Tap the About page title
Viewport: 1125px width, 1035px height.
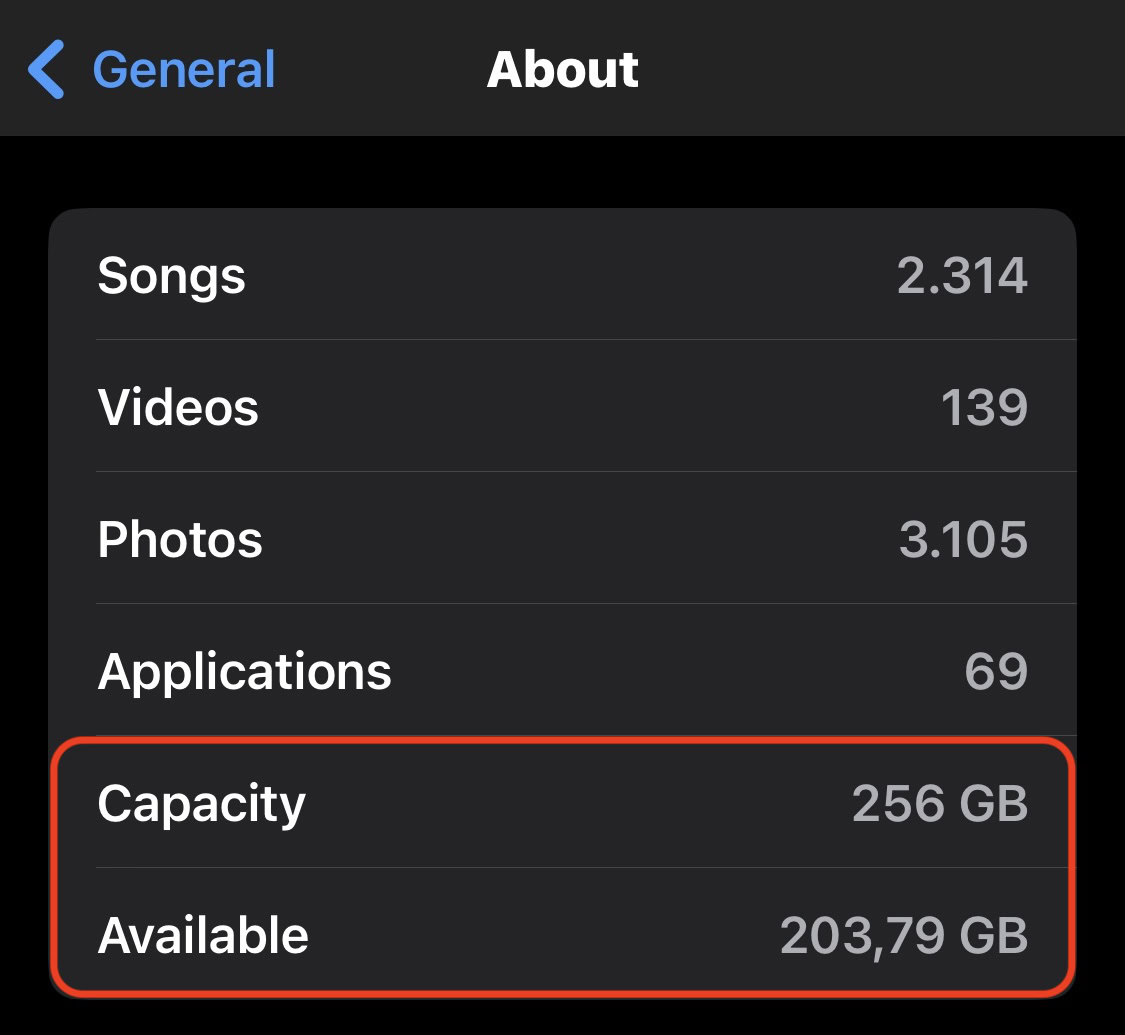coord(562,69)
